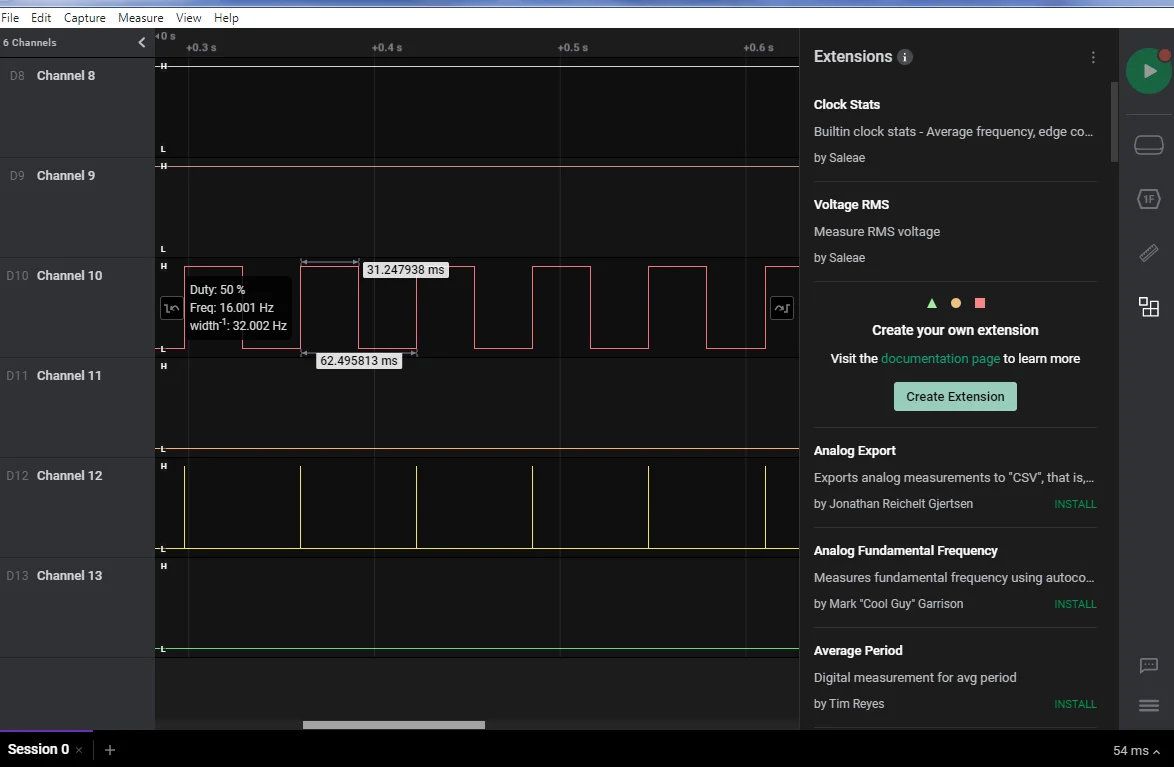
Task: Select the Session 0 tab
Action: (x=38, y=749)
